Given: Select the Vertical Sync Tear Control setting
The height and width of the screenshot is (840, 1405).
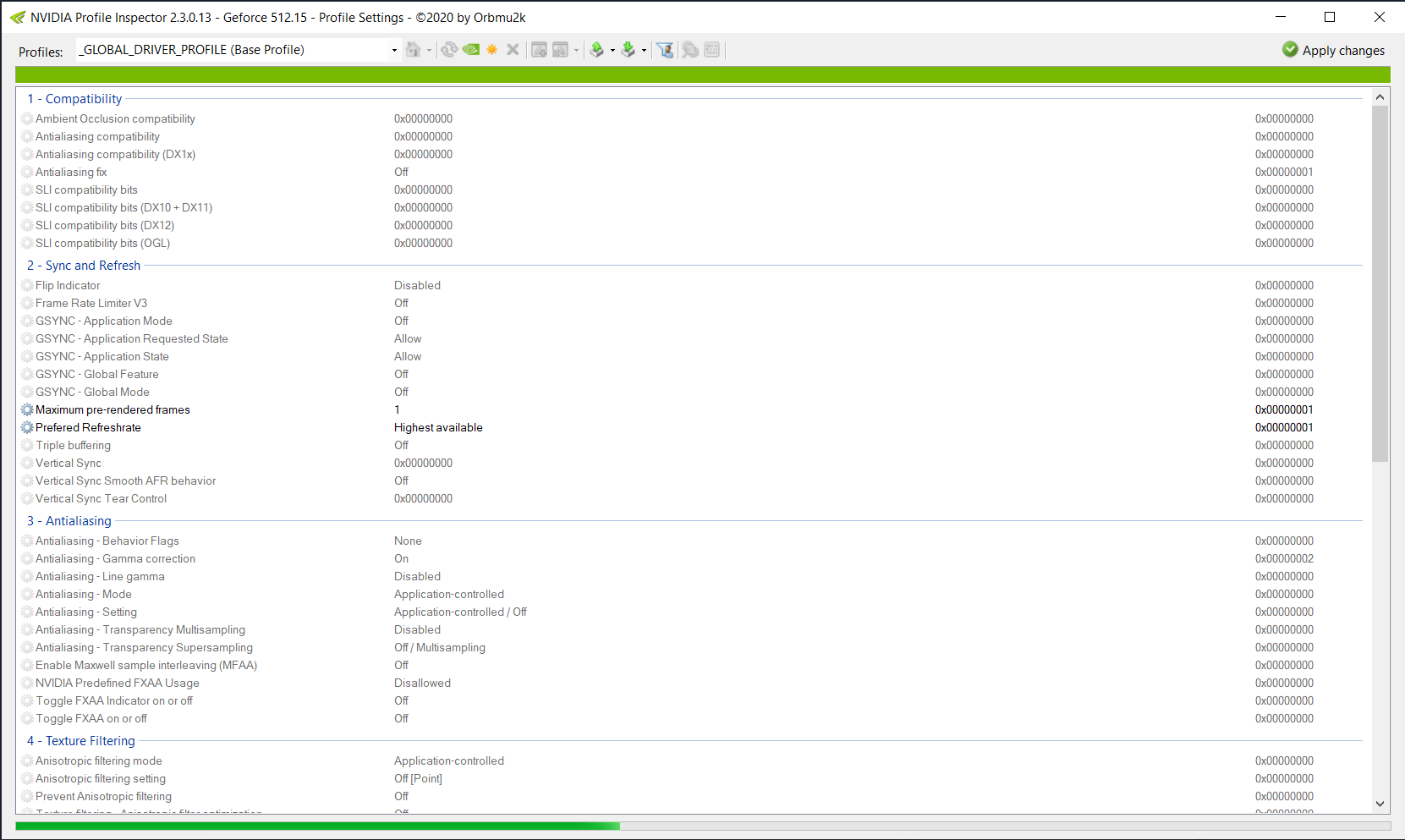Looking at the screenshot, I should [x=101, y=498].
